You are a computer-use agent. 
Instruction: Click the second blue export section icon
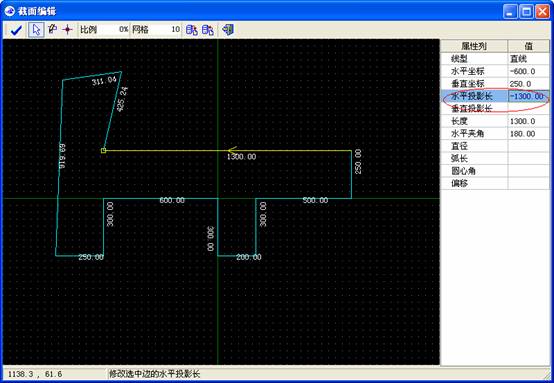point(208,30)
